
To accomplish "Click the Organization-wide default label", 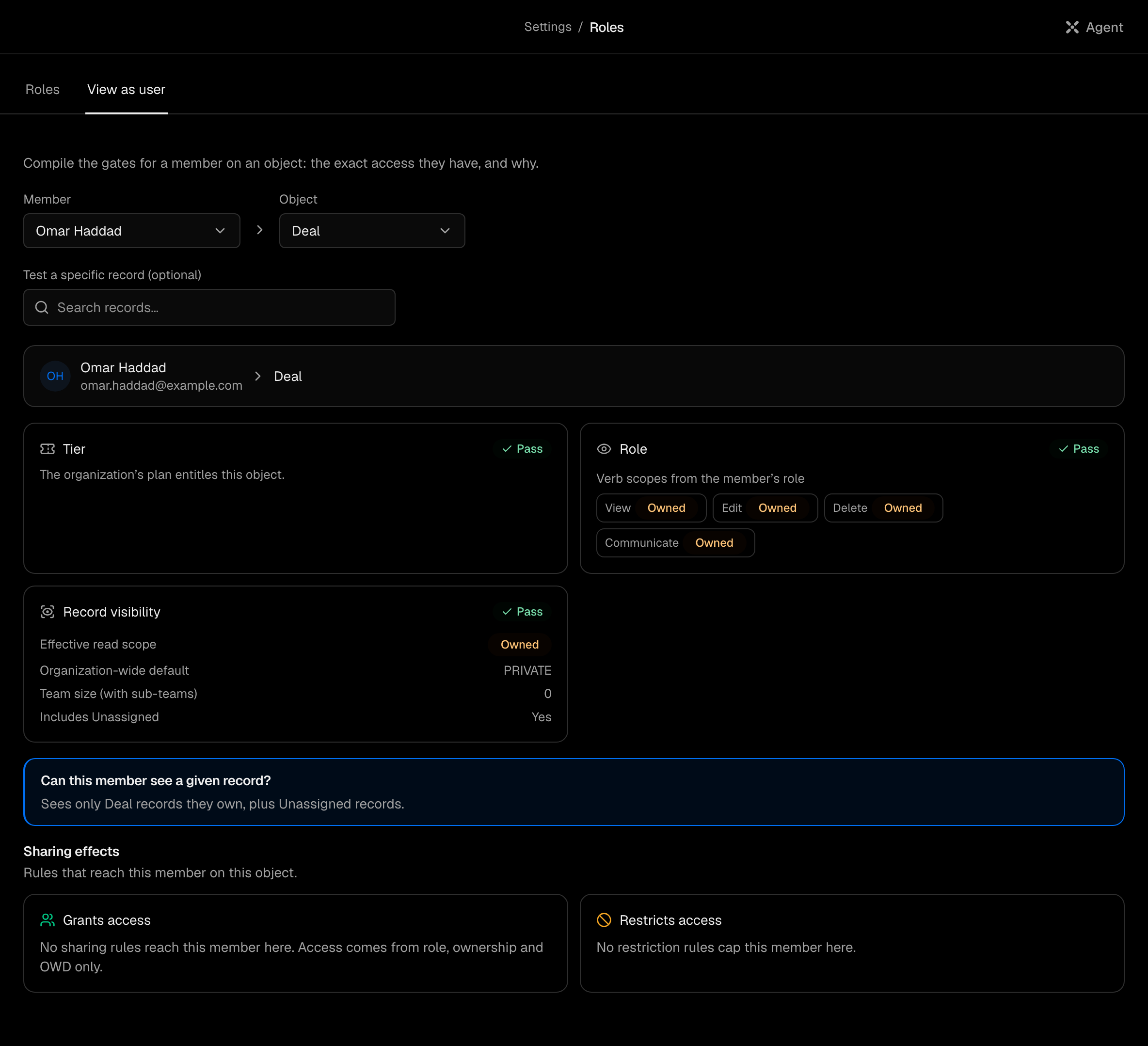I will pos(114,670).
